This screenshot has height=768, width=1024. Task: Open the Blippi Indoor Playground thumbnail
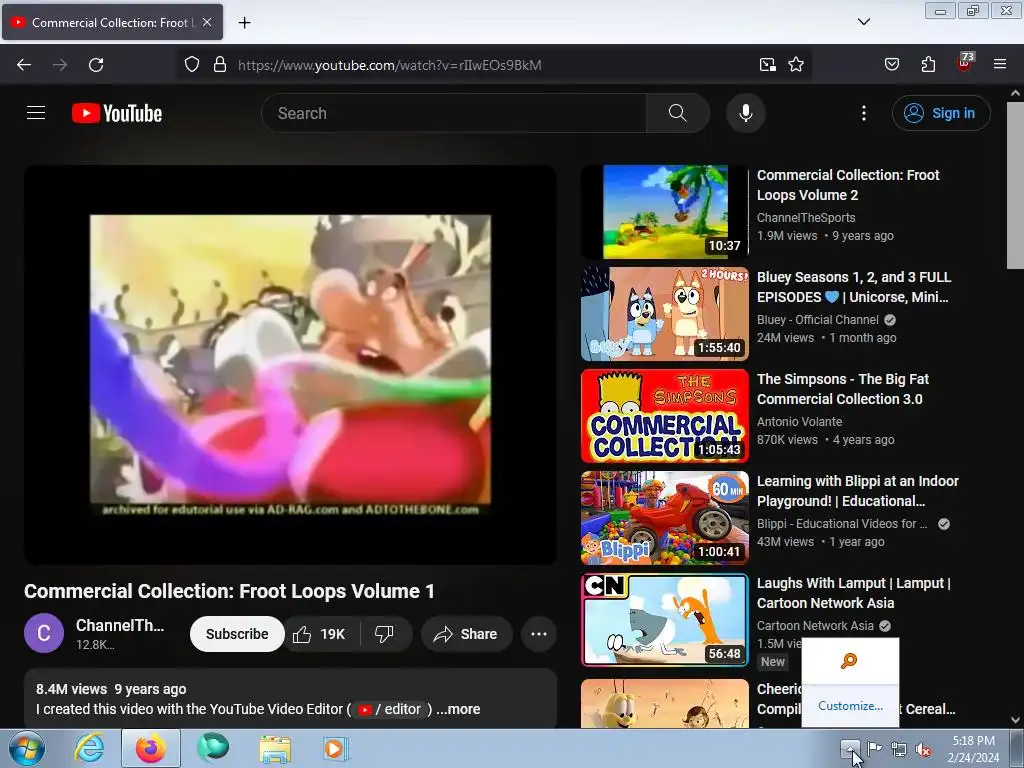(x=665, y=518)
